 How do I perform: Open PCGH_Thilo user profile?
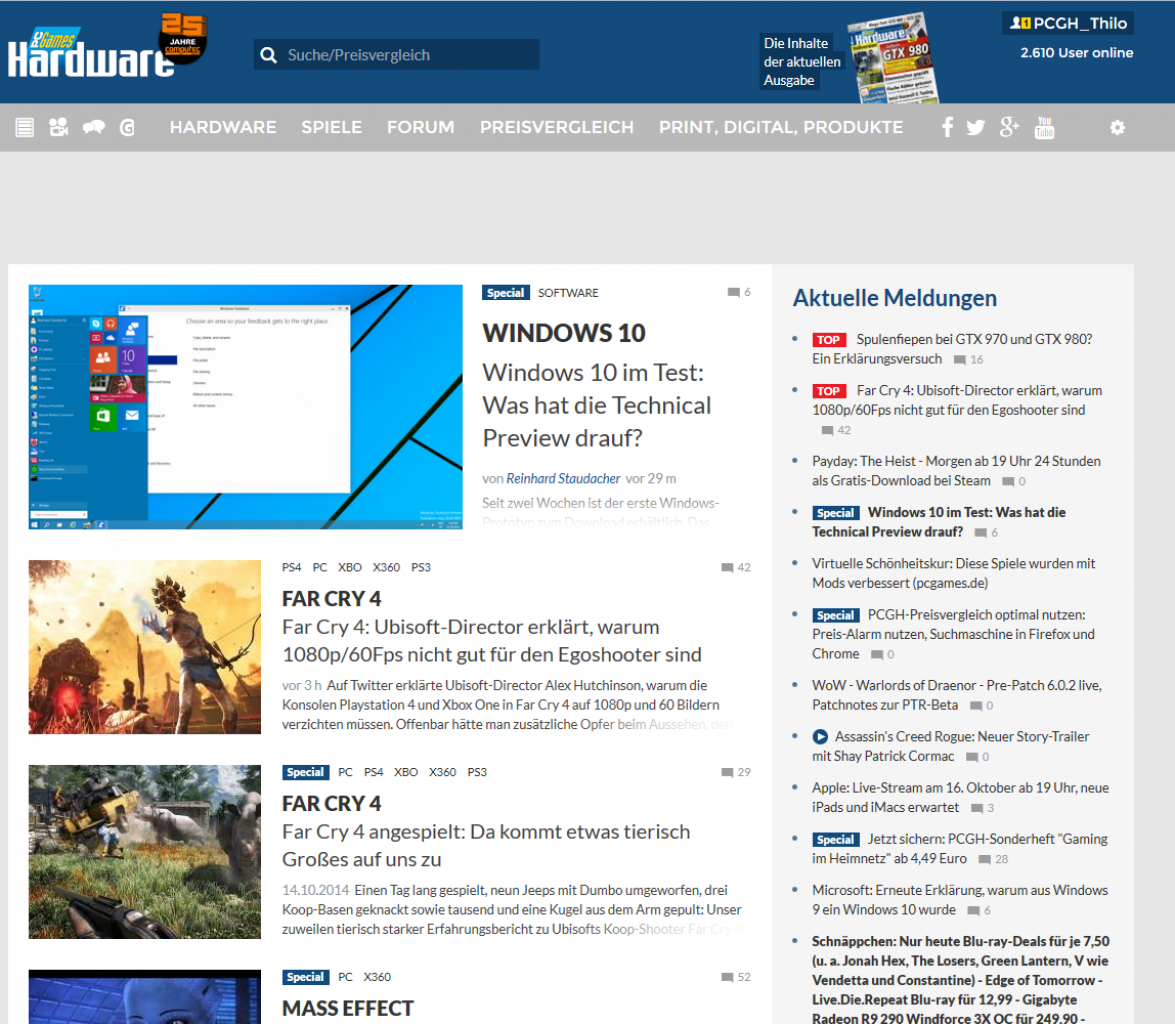click(1080, 23)
